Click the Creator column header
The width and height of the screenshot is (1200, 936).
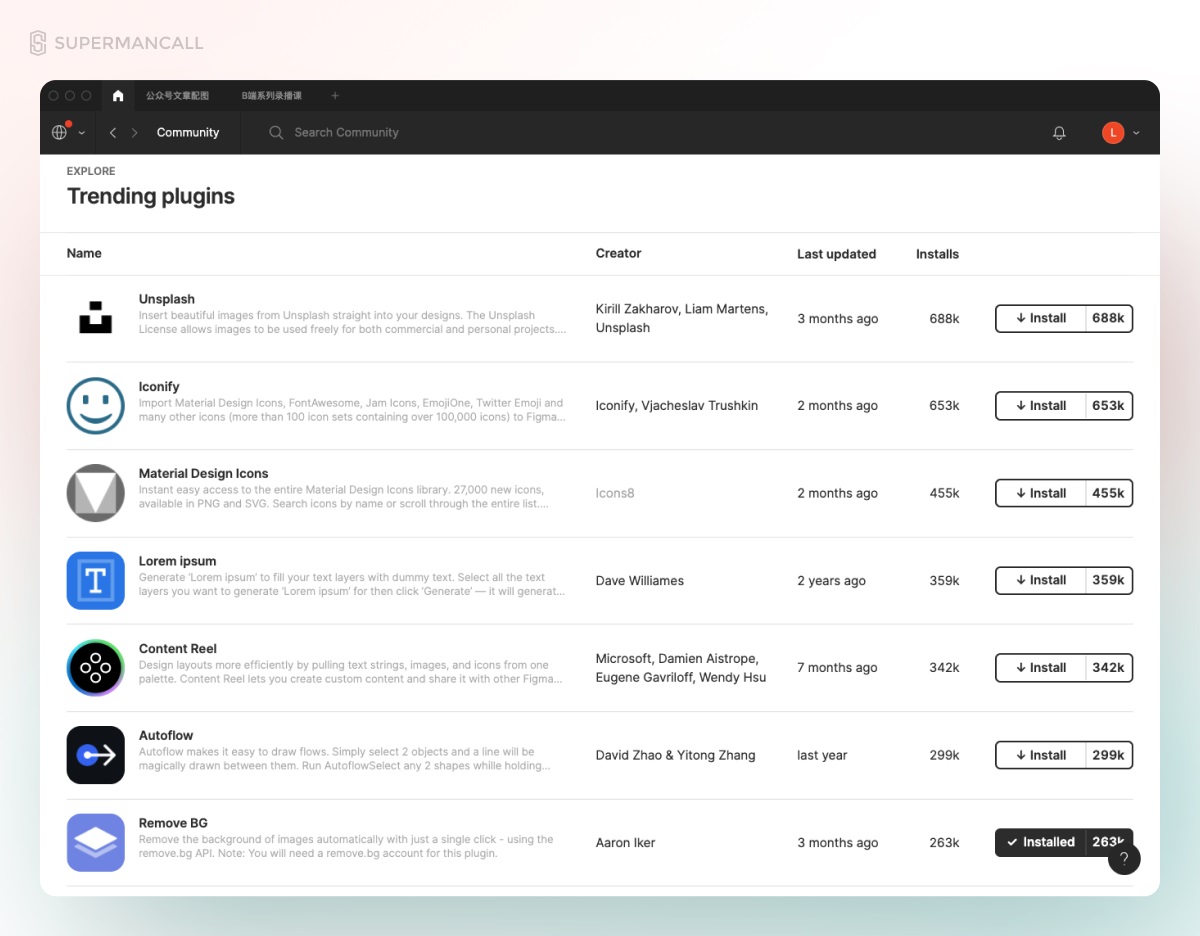pos(618,253)
